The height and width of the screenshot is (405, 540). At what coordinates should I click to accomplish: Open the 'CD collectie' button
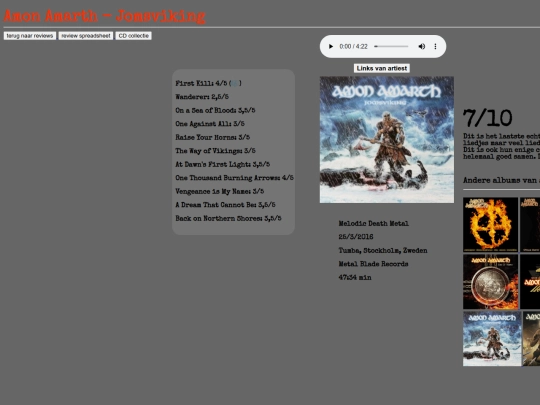tap(134, 36)
